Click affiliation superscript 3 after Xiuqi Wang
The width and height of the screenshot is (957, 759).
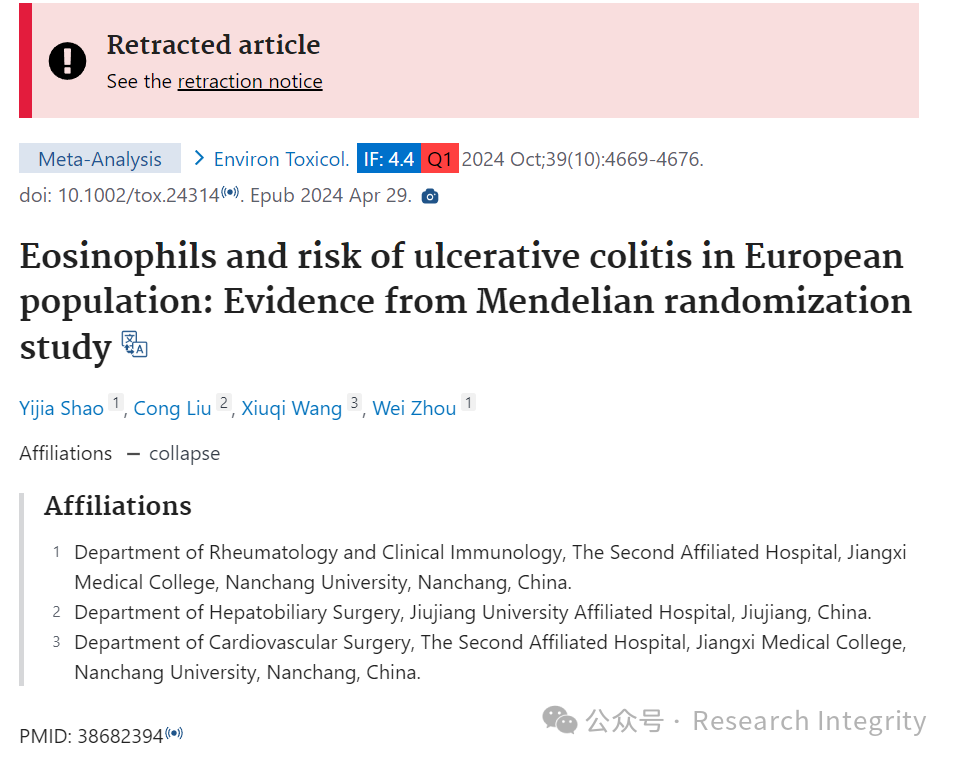(x=355, y=403)
